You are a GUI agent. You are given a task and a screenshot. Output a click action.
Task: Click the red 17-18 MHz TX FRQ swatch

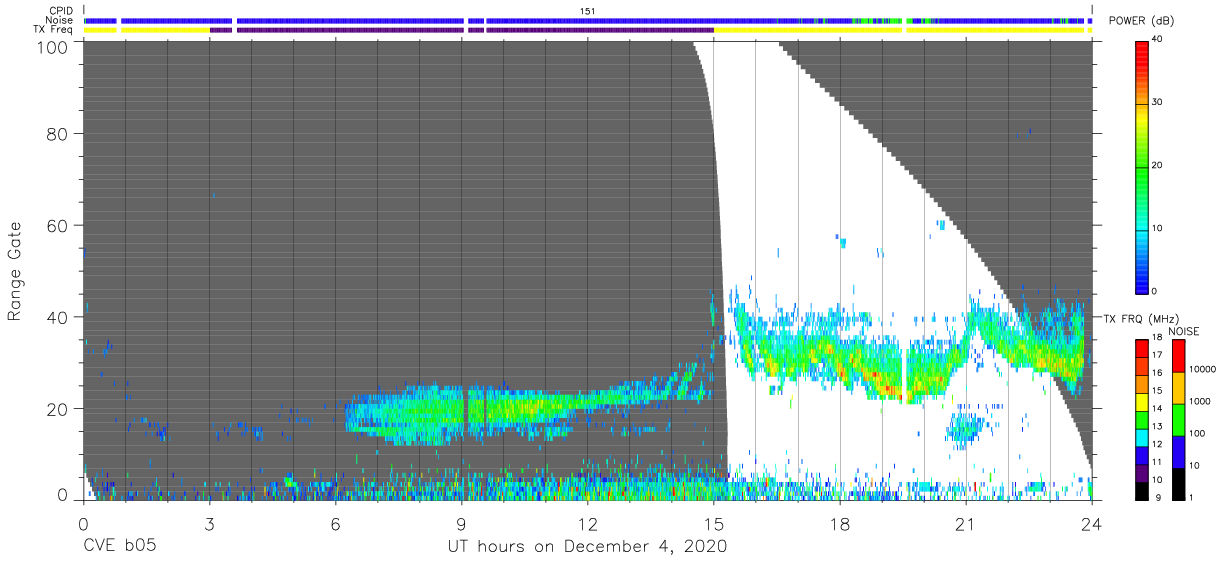tap(1141, 348)
